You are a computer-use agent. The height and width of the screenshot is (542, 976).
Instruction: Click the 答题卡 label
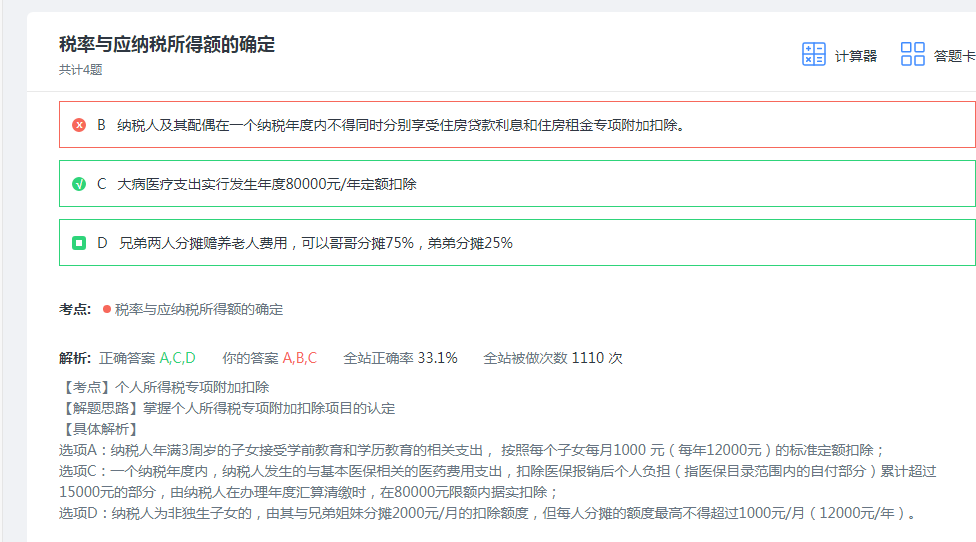point(953,56)
